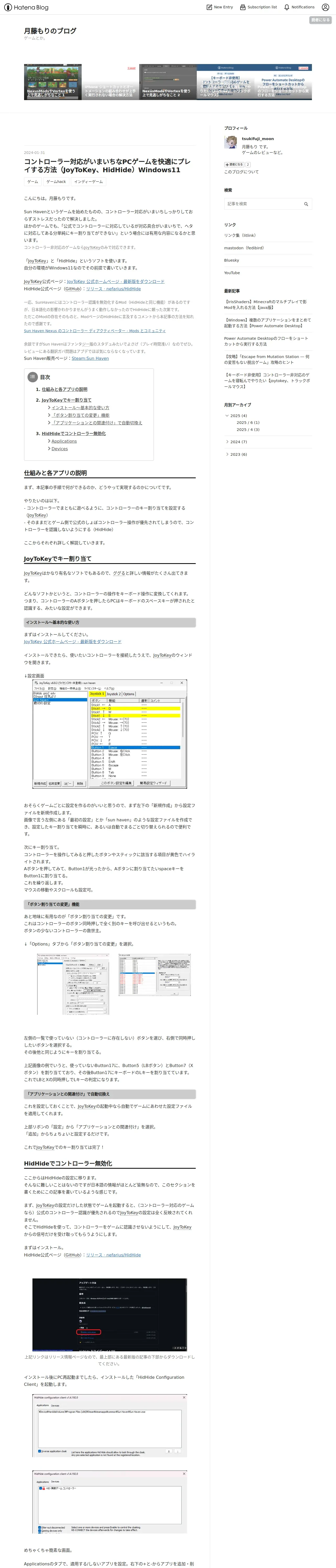Open carousel card 【キーボード非使用】
Image resolution: width=336 pixels, height=1568 pixels.
(x=226, y=82)
